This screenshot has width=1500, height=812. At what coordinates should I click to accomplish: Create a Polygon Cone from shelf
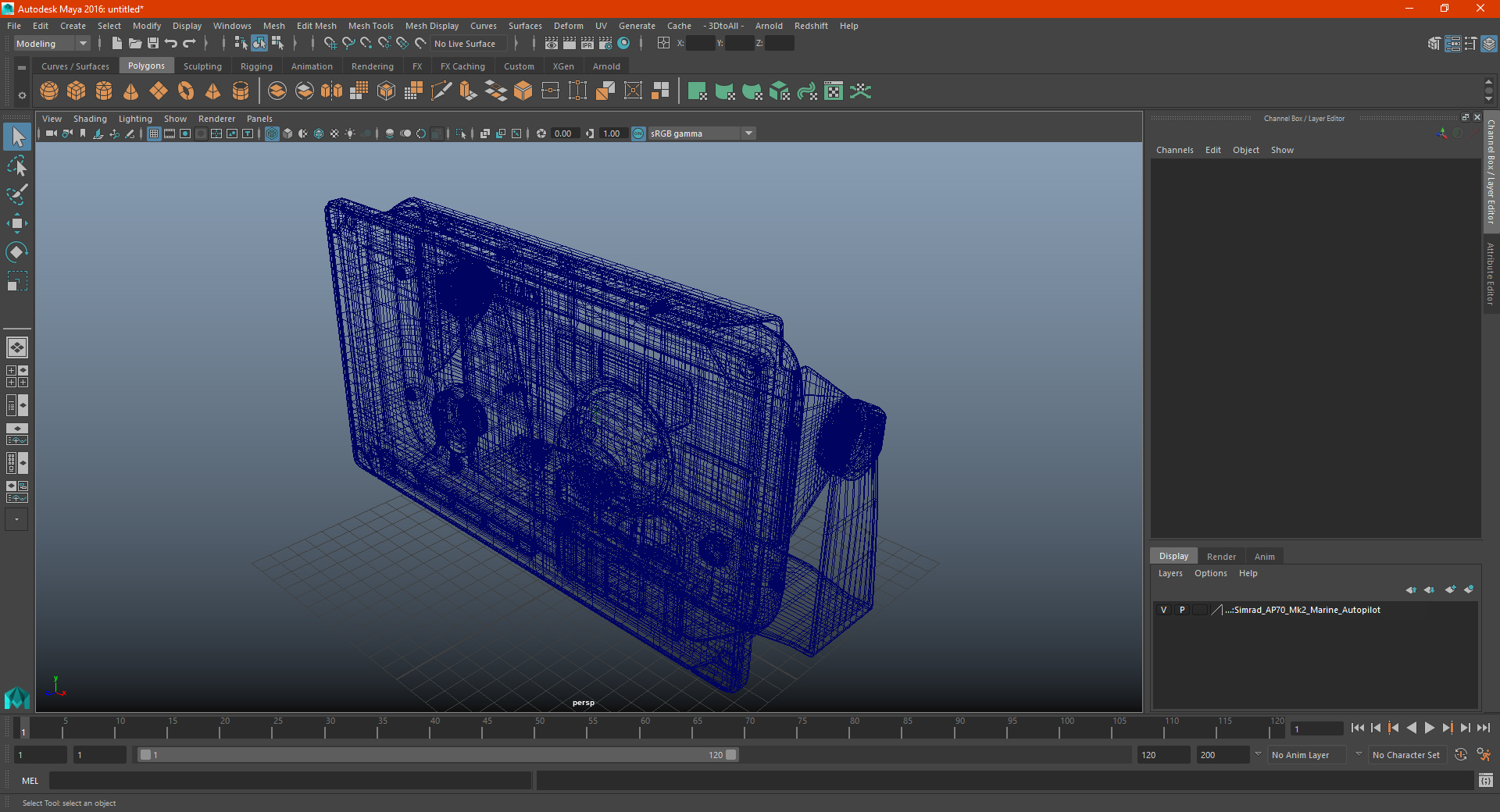(x=131, y=91)
